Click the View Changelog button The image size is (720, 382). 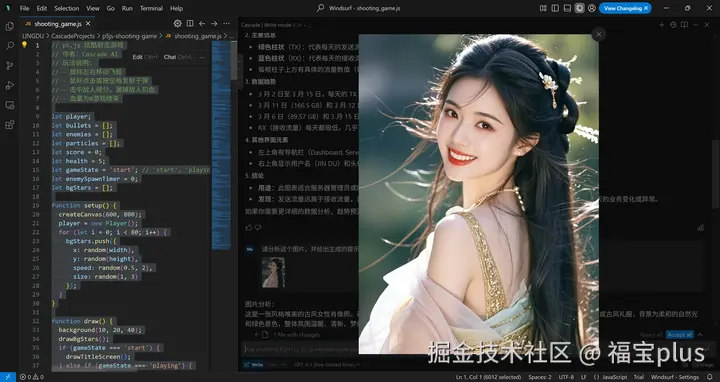coord(622,8)
